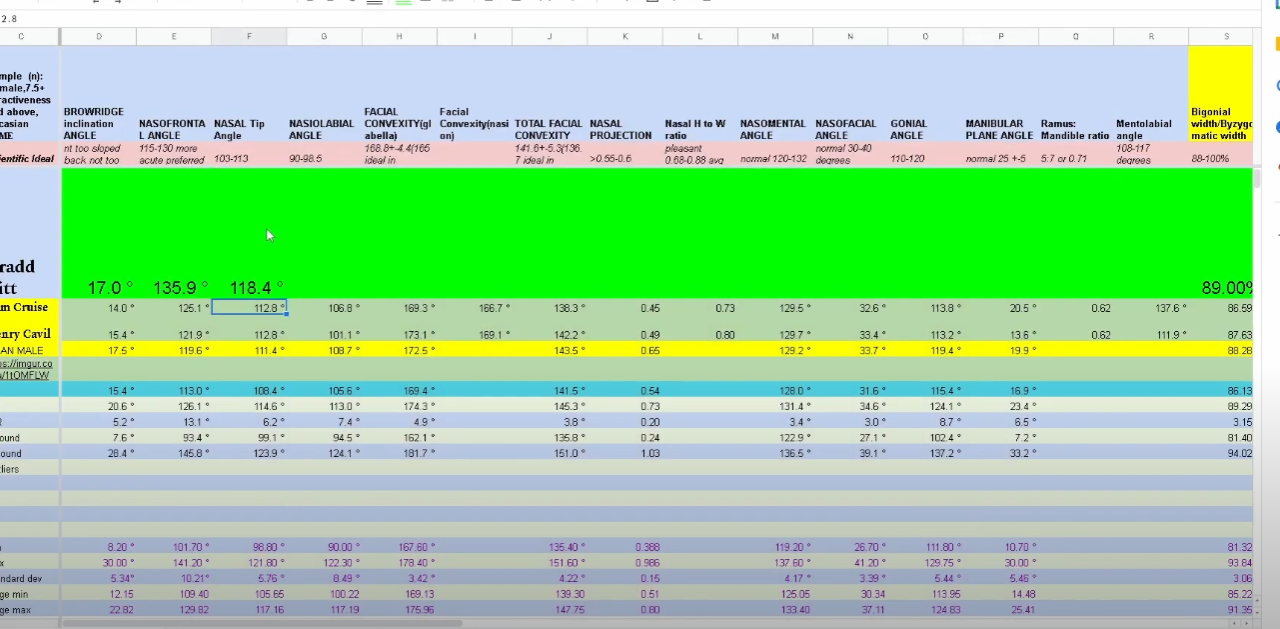This screenshot has height=629, width=1280.
Task: Select column D header
Action: (x=99, y=37)
